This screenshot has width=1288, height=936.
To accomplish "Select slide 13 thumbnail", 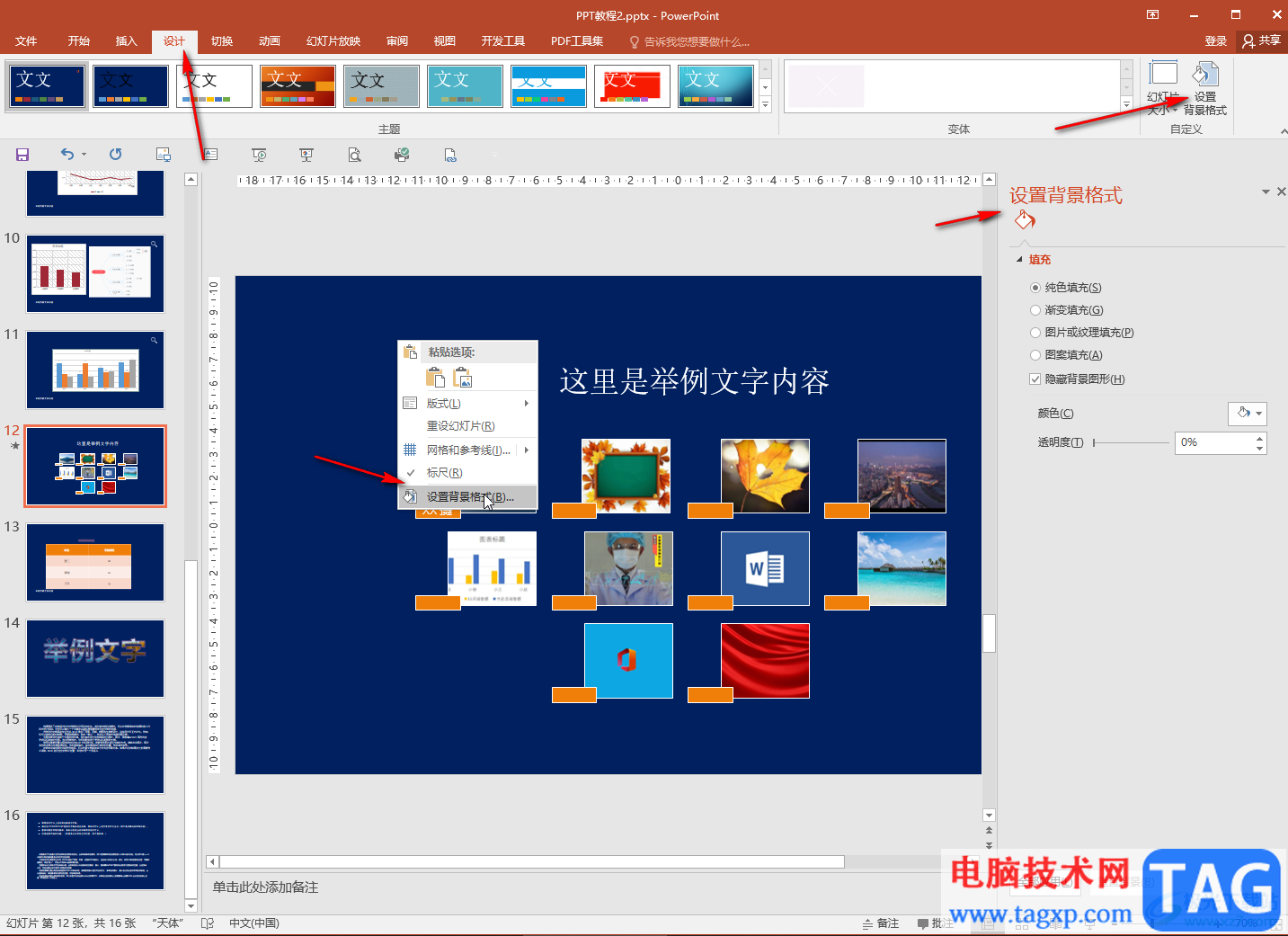I will (x=95, y=562).
